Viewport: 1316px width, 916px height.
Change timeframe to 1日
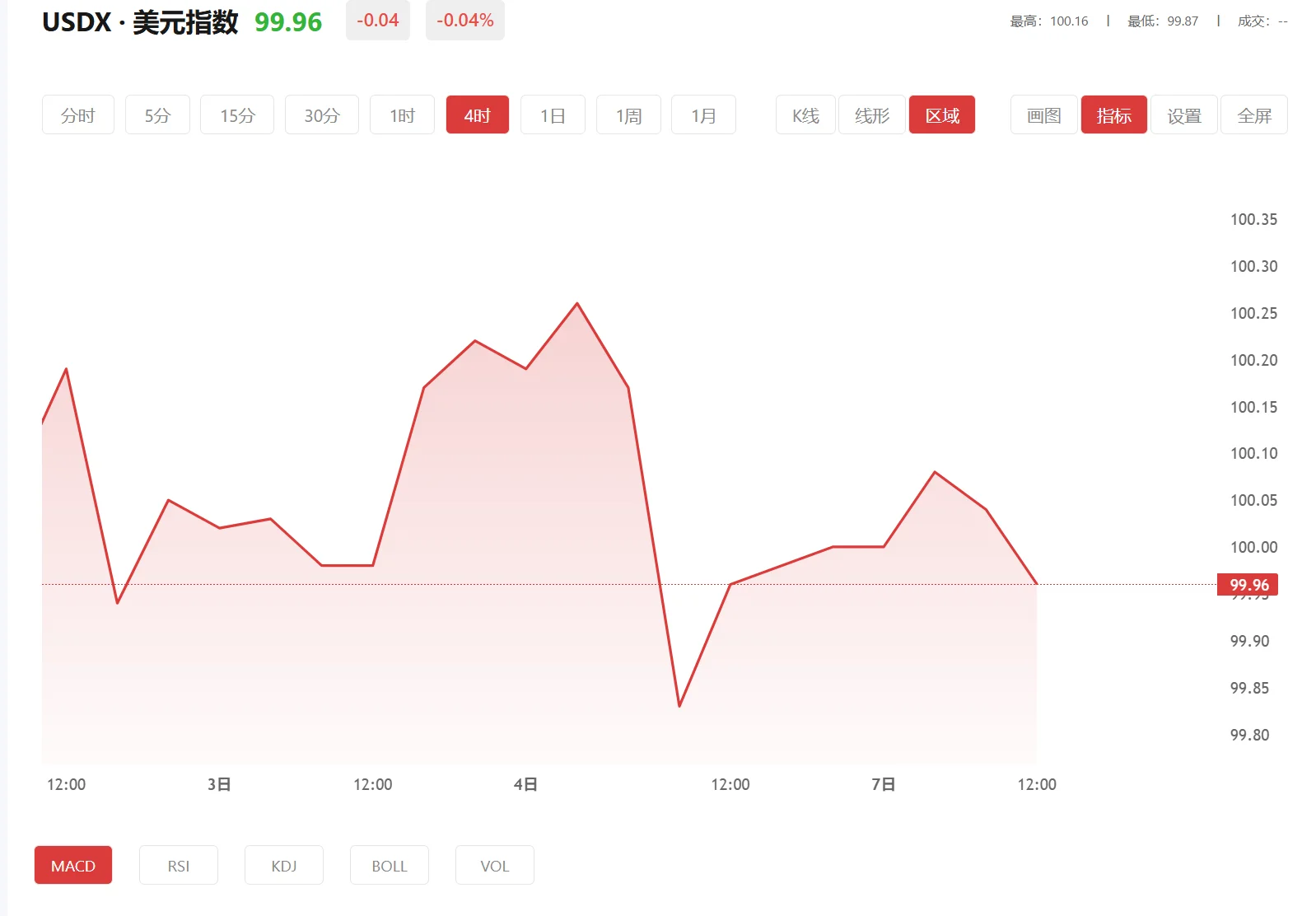(553, 115)
